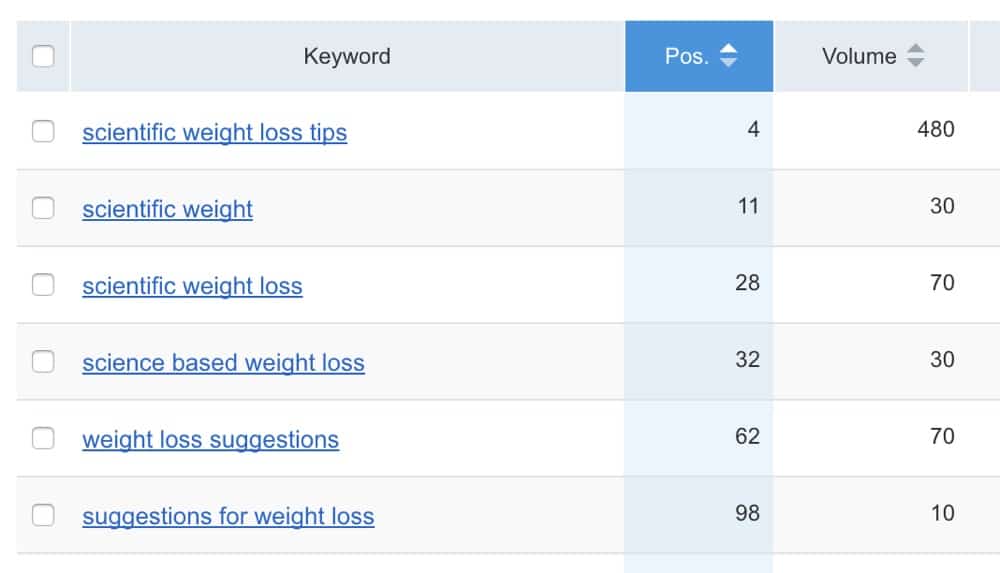Click the Keyword column header
Image resolution: width=1000 pixels, height=573 pixels.
click(346, 57)
